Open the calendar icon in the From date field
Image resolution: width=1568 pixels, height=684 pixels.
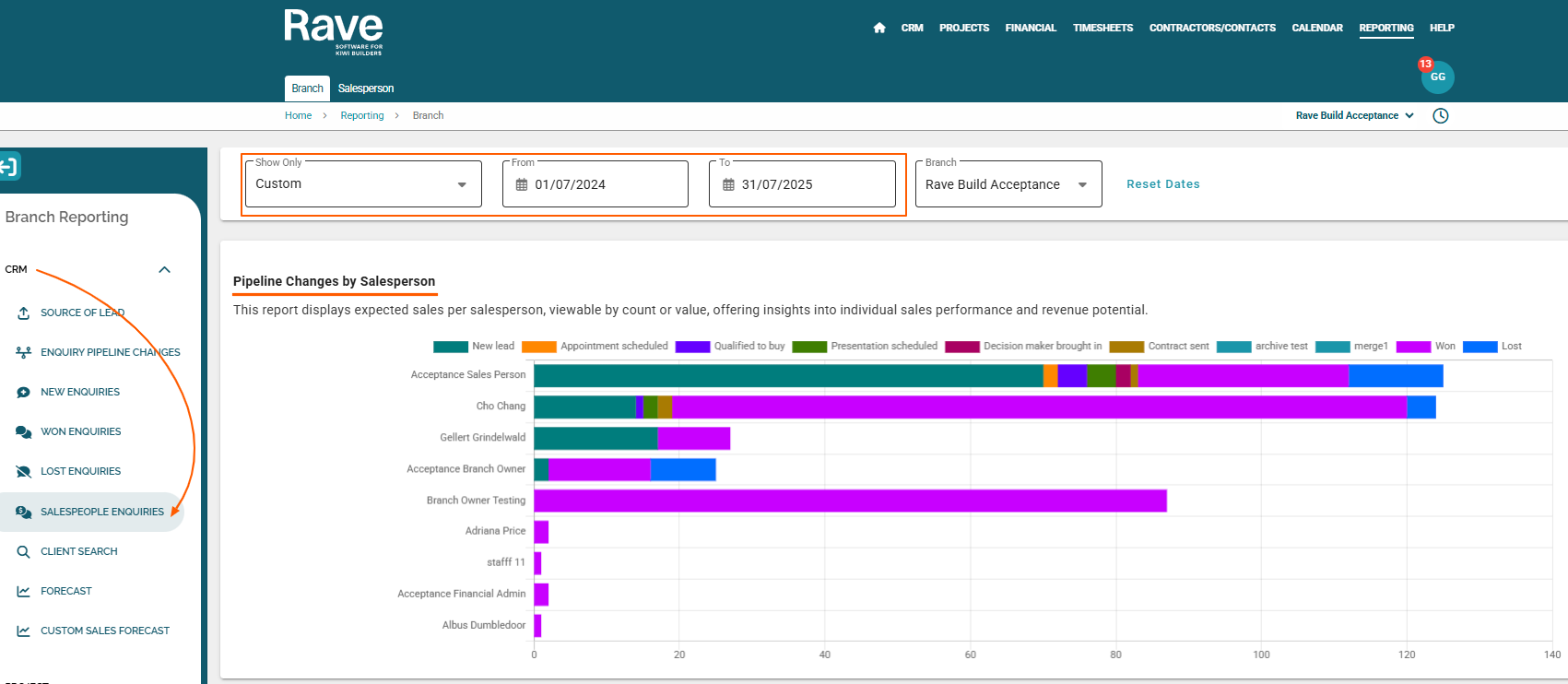coord(522,184)
